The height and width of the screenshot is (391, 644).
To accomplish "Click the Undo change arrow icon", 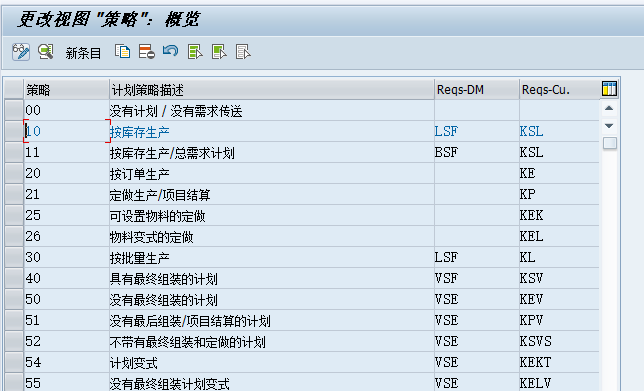I will coord(170,52).
